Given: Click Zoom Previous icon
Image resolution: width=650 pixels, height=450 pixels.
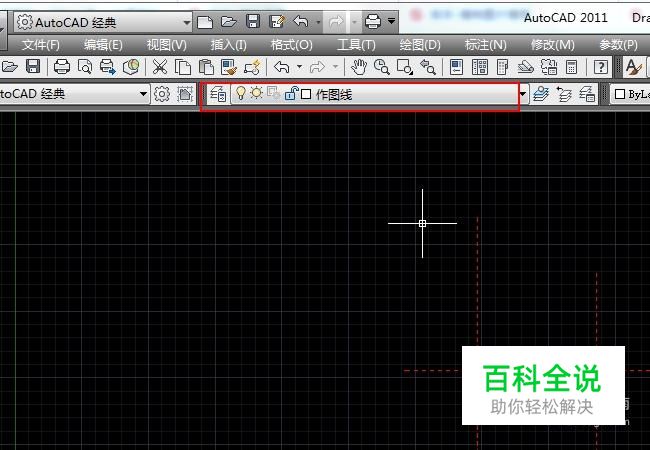Looking at the screenshot, I should 428,67.
